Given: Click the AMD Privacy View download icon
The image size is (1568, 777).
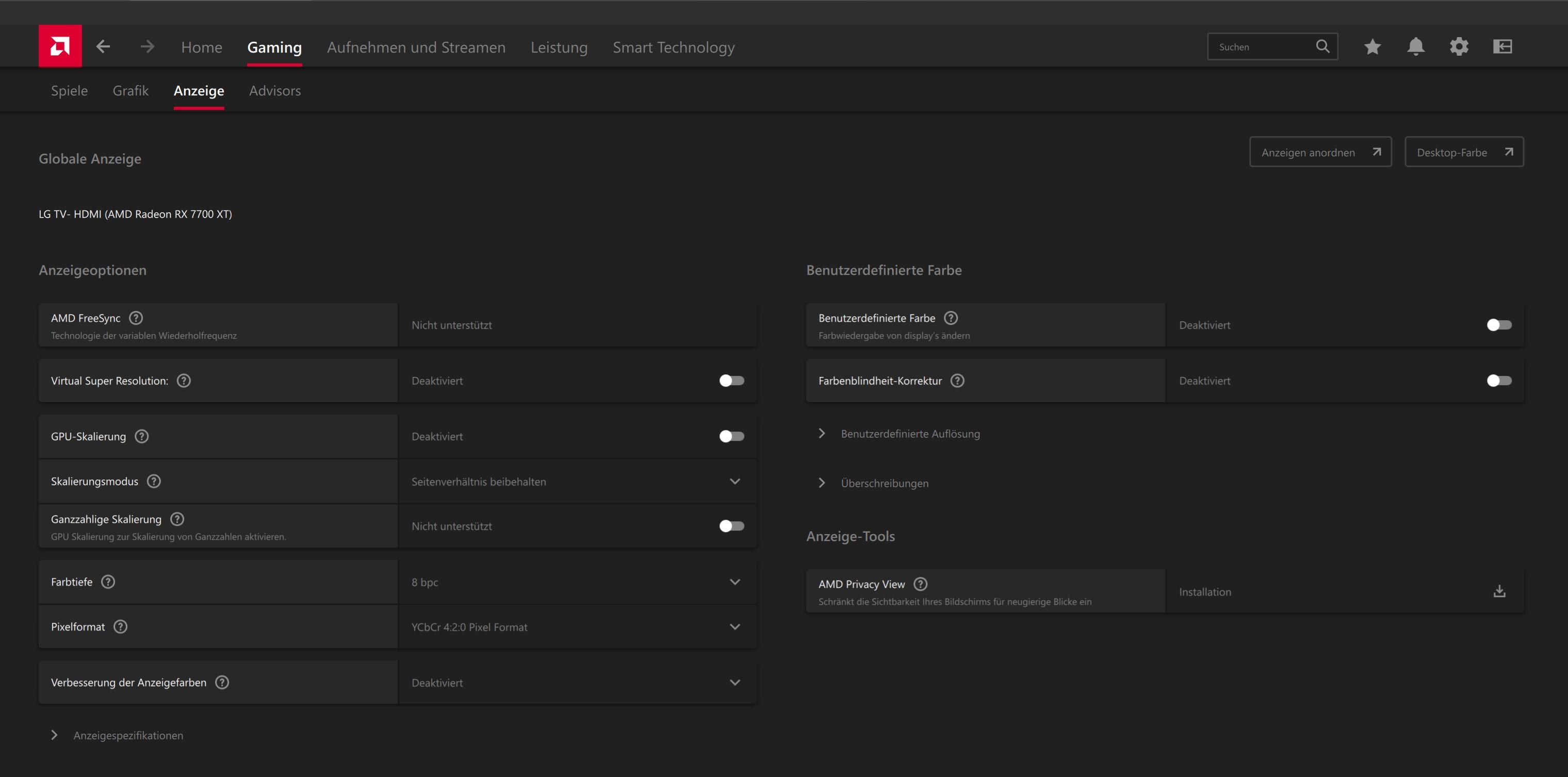Looking at the screenshot, I should point(1500,591).
